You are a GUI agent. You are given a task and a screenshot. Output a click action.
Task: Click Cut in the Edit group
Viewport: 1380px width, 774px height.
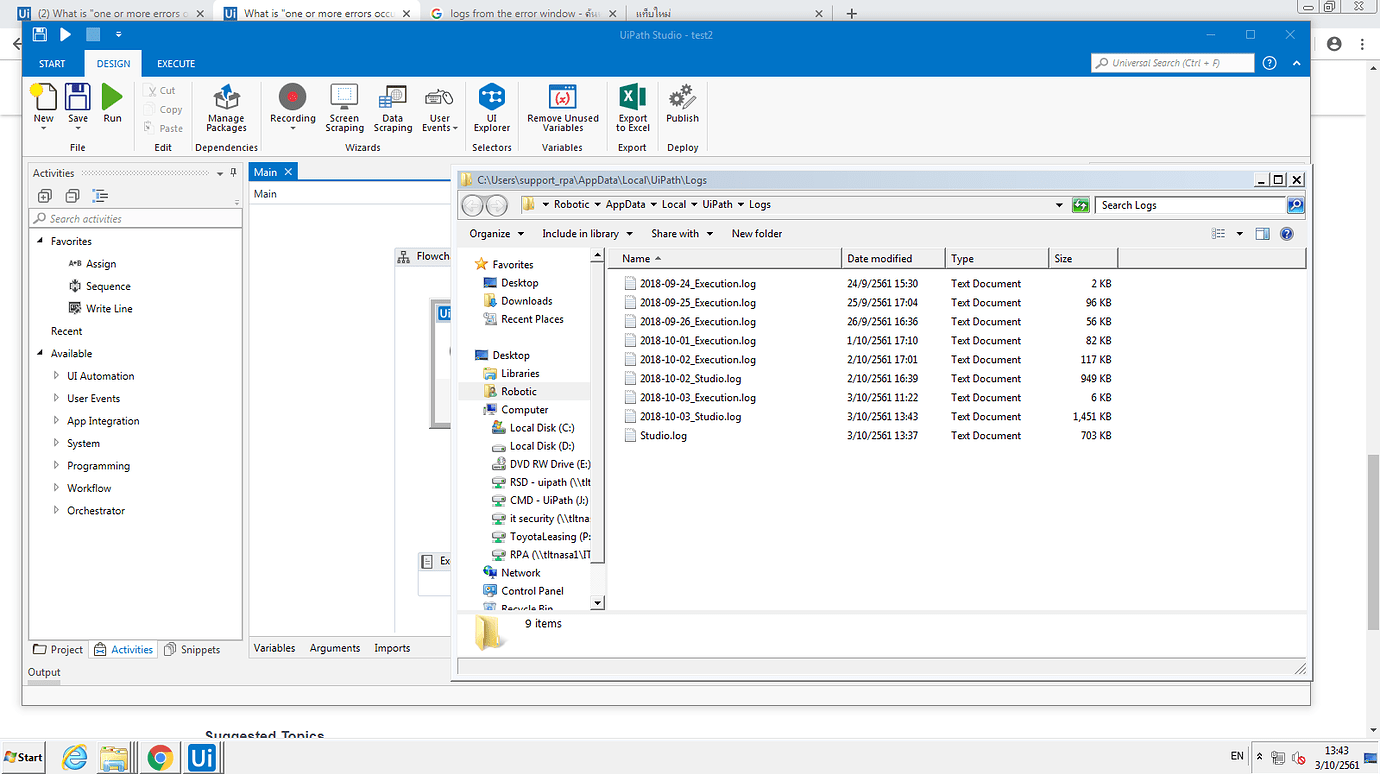(x=160, y=90)
